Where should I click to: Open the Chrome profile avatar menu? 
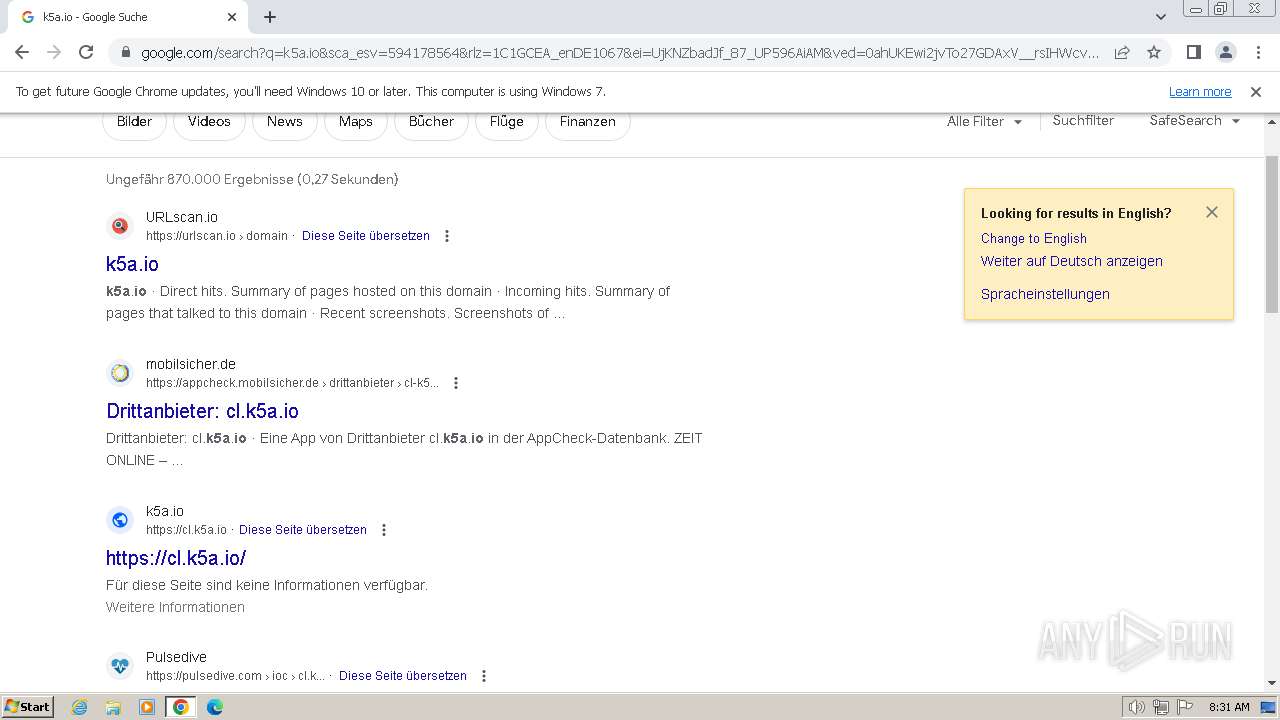click(x=1225, y=52)
